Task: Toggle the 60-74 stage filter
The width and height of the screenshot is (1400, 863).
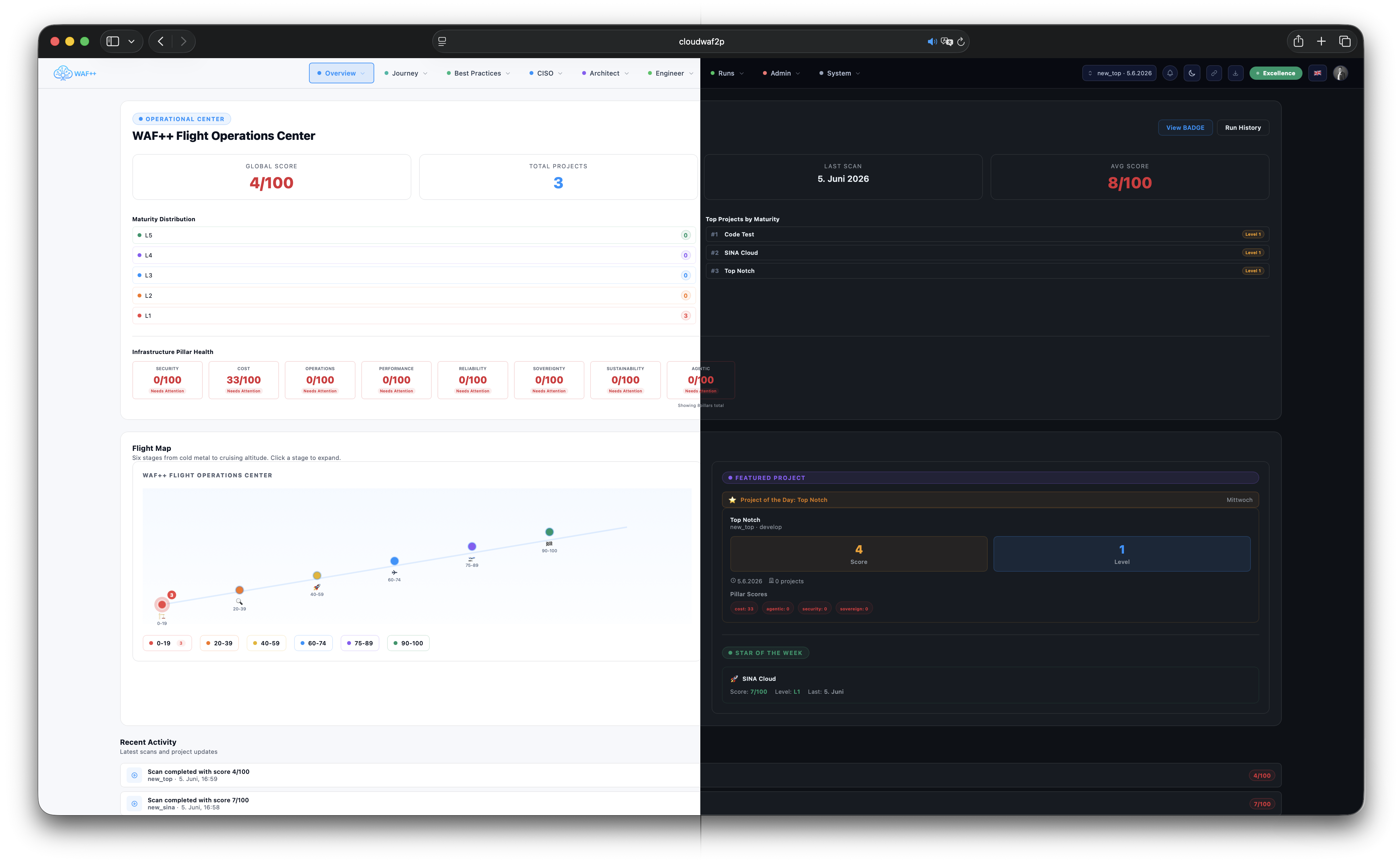Action: pos(313,643)
